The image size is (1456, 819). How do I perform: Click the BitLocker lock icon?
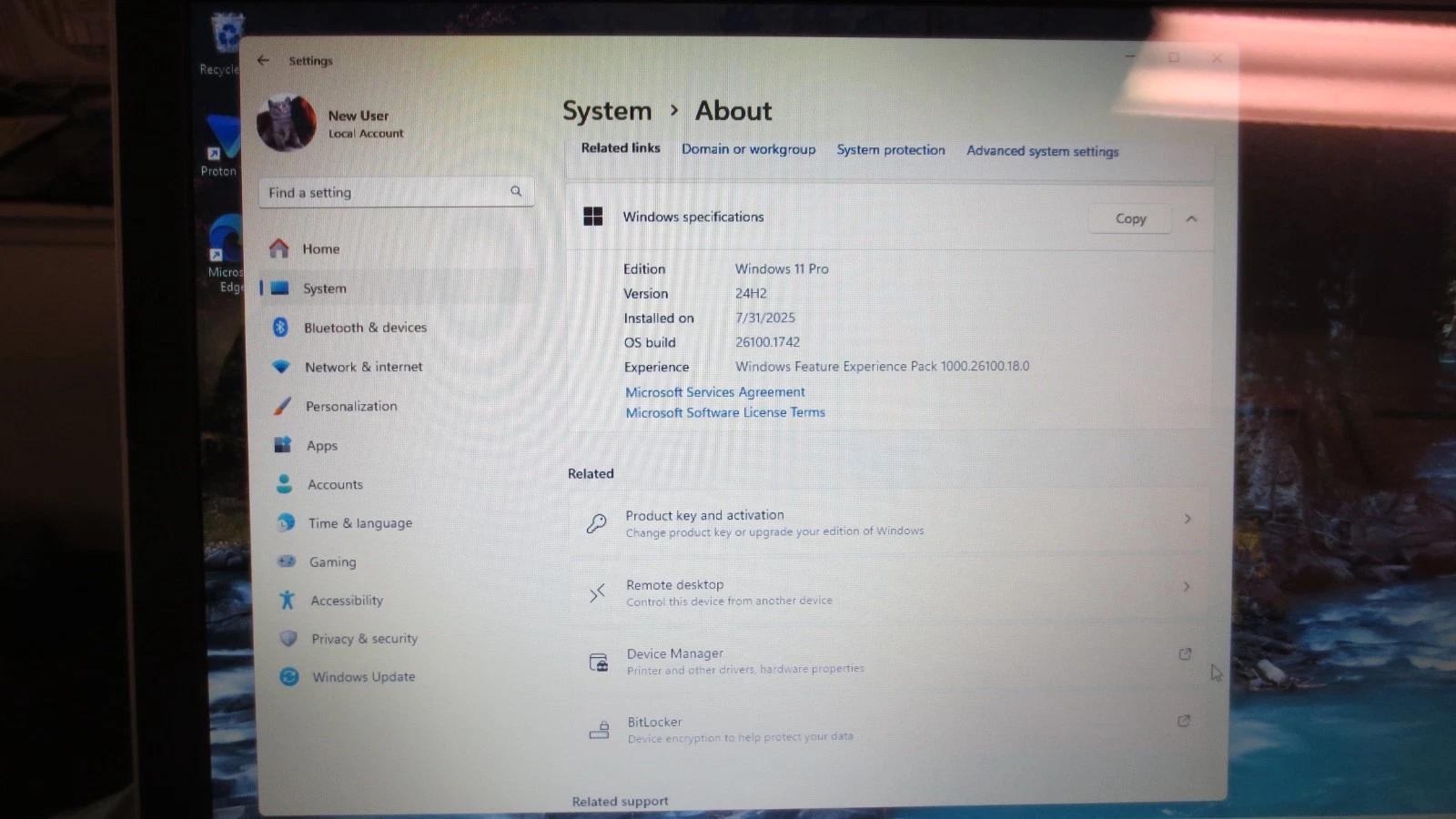tap(599, 730)
